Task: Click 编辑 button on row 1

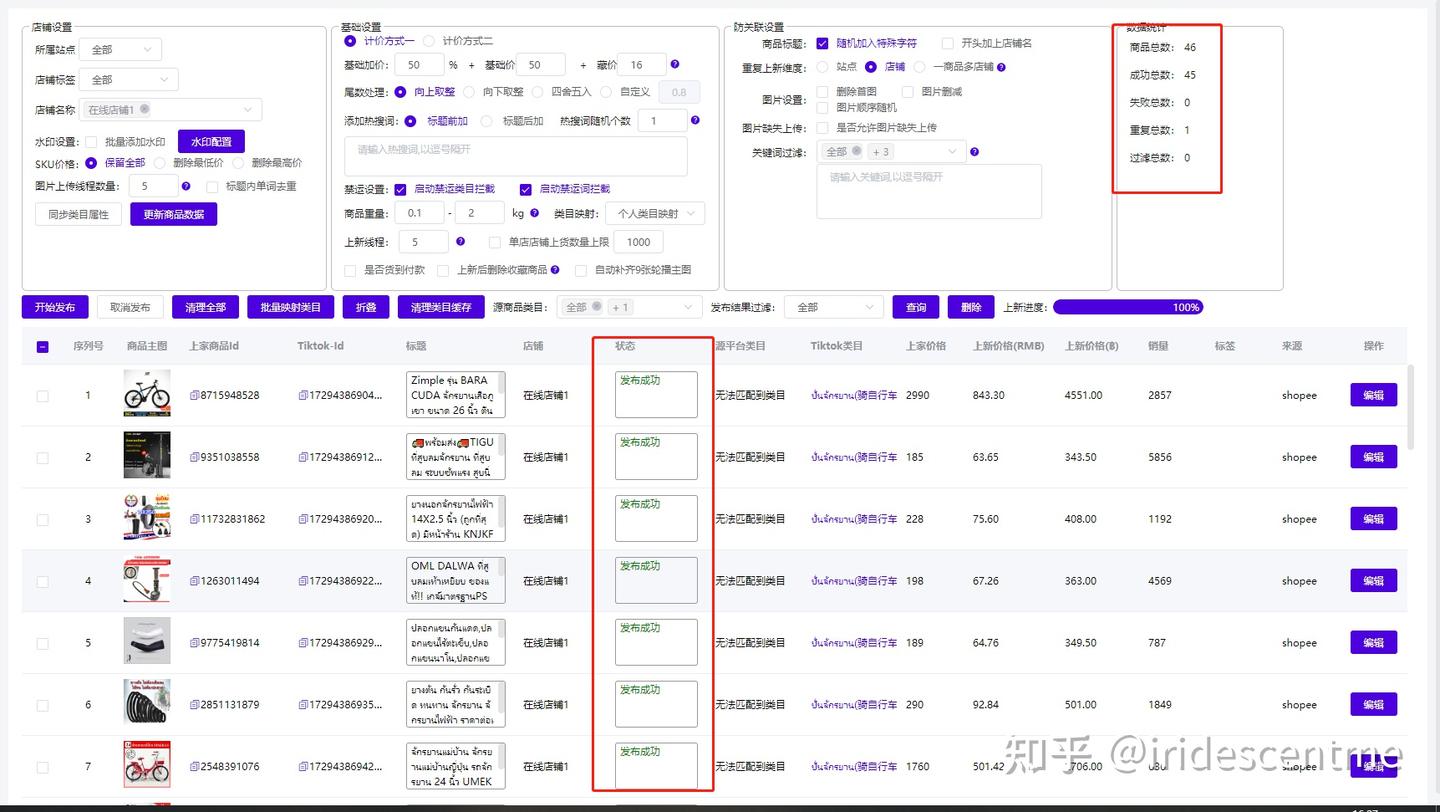Action: click(x=1372, y=394)
